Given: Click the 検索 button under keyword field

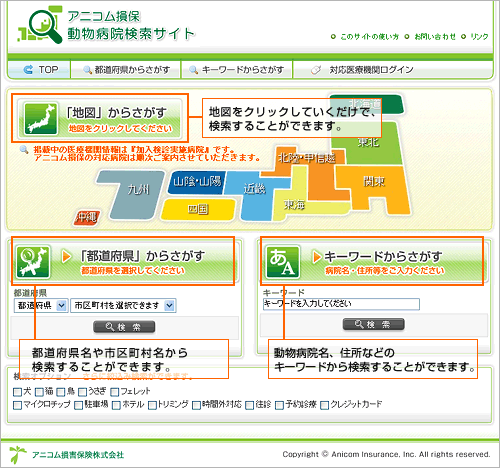Looking at the screenshot, I should (374, 324).
